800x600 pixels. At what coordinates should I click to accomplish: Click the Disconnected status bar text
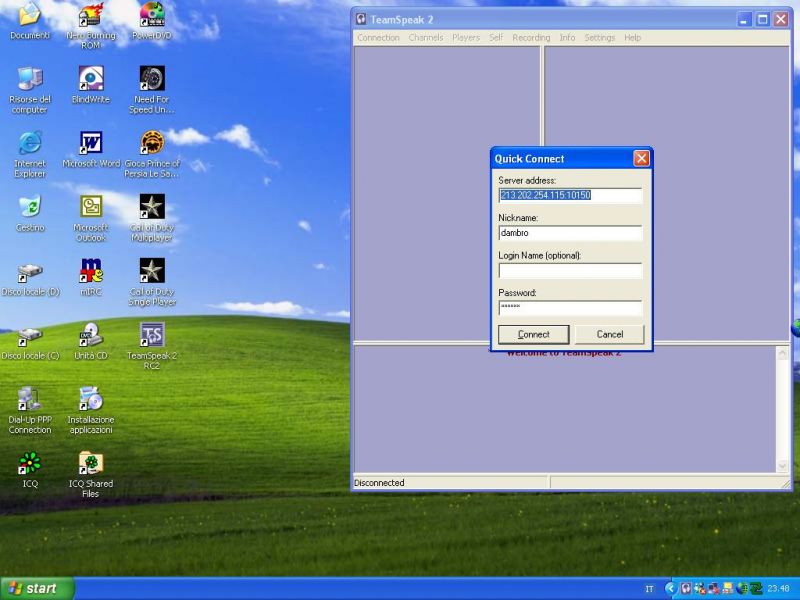point(379,483)
